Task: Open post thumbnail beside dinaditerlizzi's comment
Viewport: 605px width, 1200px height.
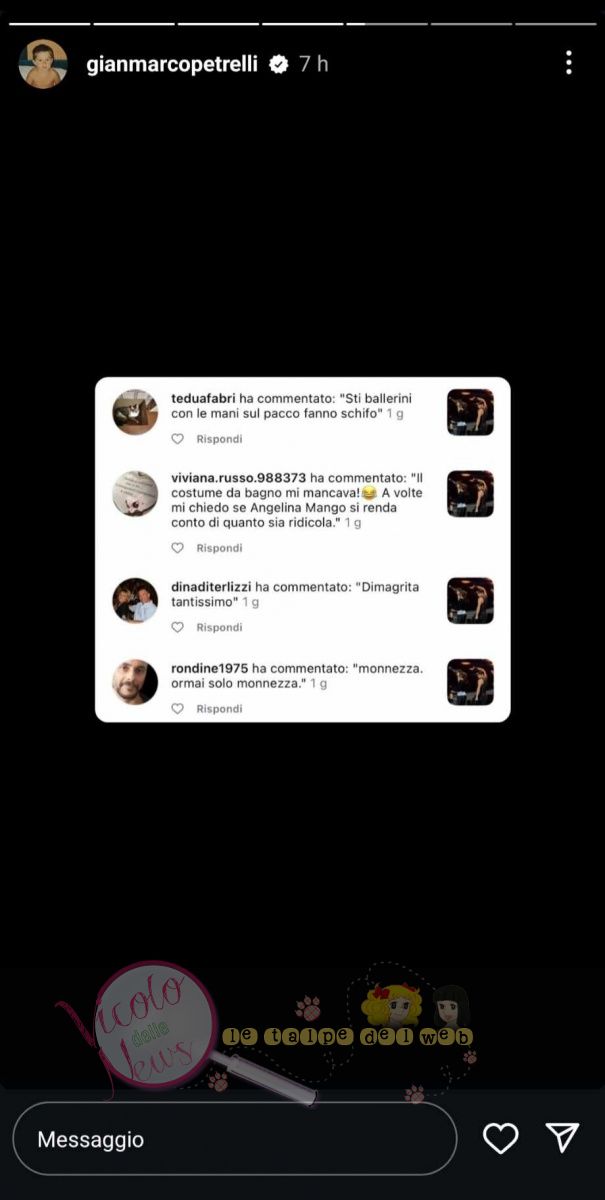Action: click(x=470, y=600)
